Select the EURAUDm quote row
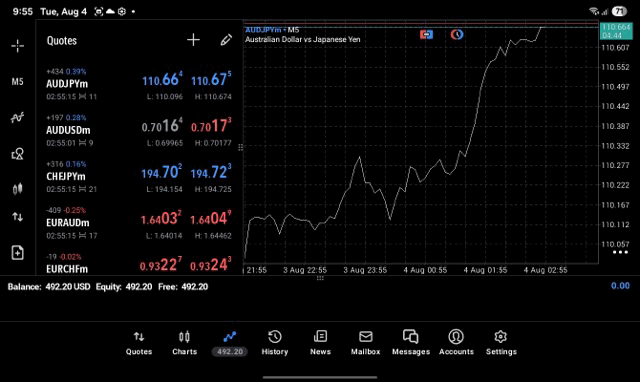 139,223
